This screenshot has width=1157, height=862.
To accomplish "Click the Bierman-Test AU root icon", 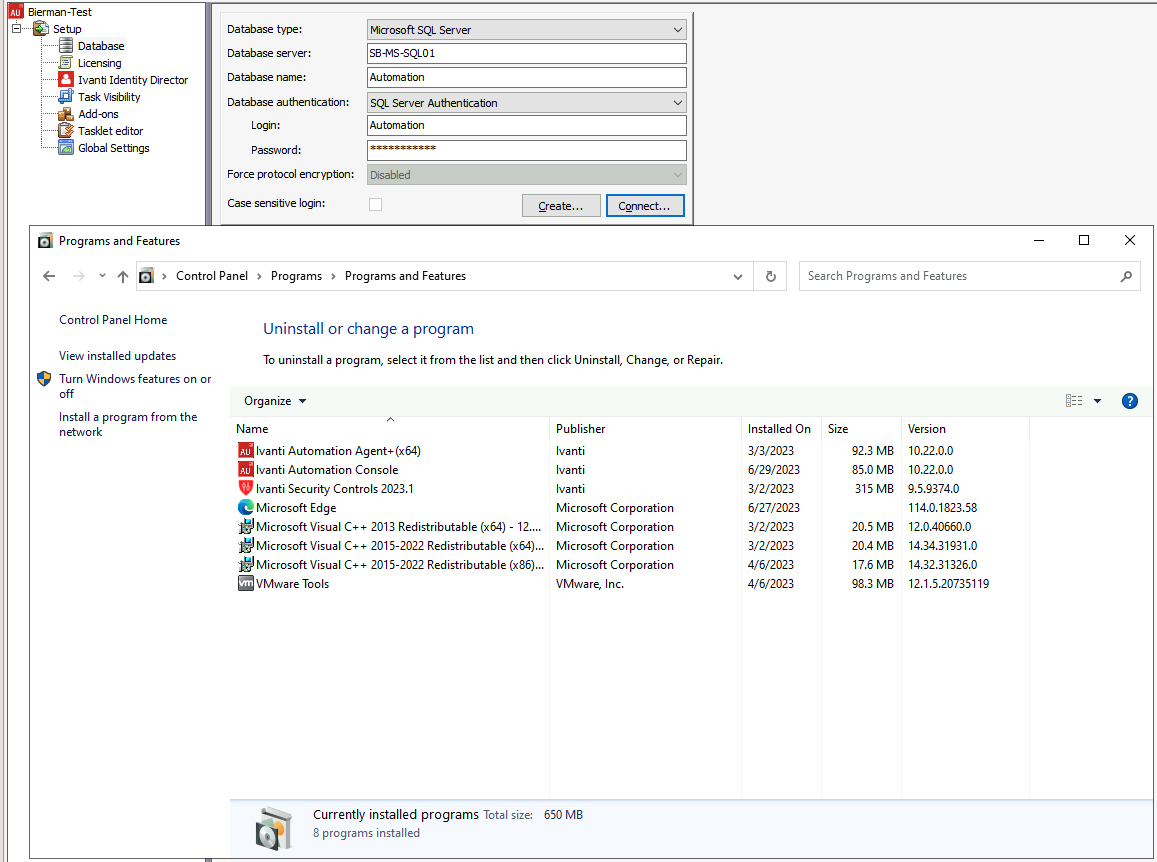I will 15,12.
